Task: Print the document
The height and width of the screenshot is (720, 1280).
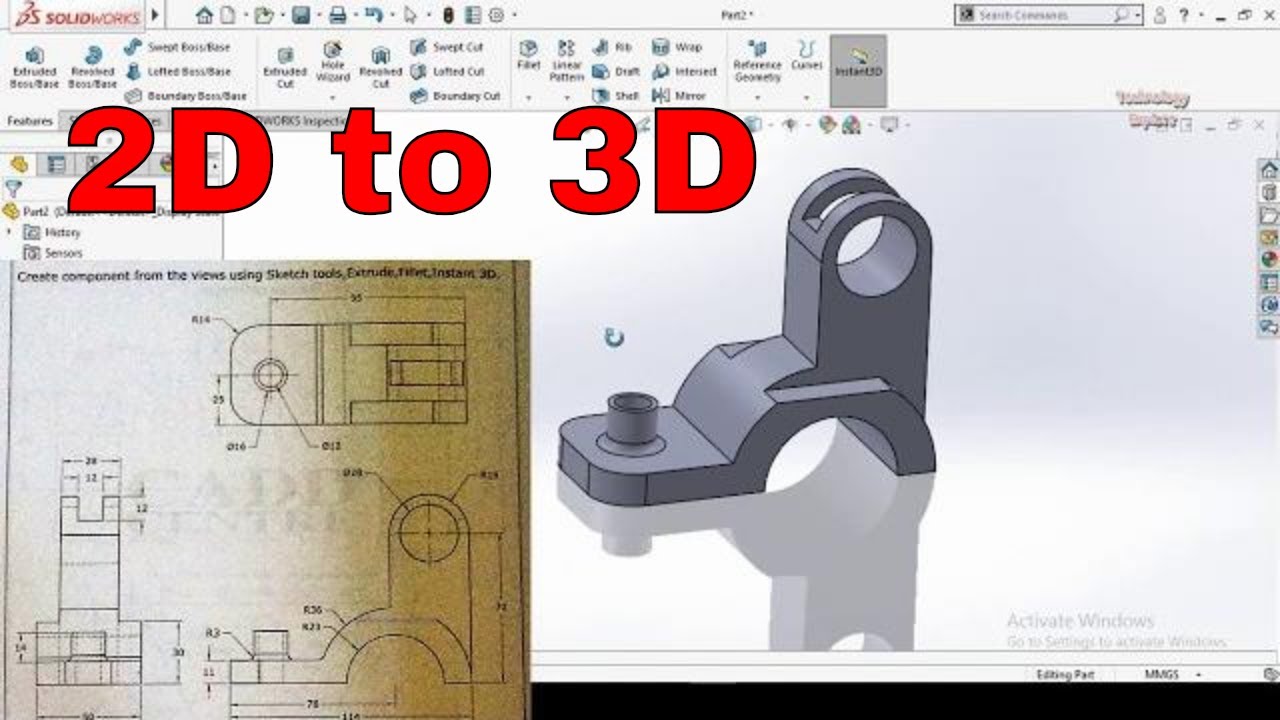Action: coord(338,15)
